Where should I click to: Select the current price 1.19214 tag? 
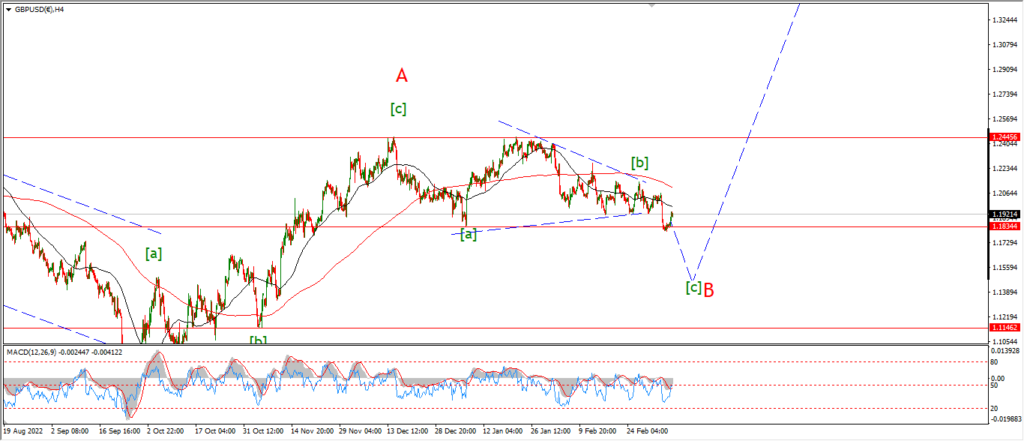click(x=1004, y=214)
